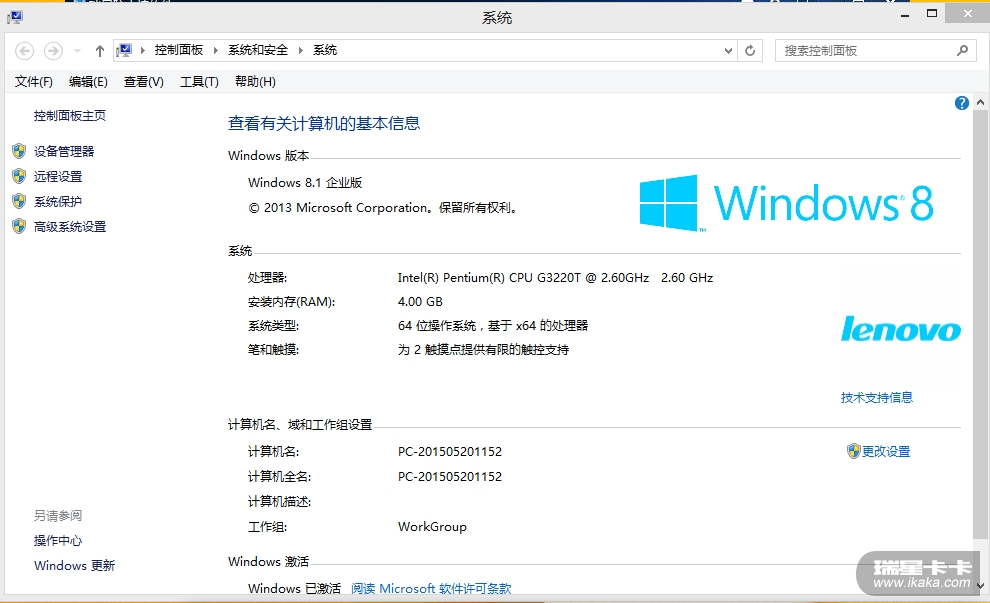This screenshot has height=603, width=990.
Task: Click shield icon beside 系统保护
Action: click(19, 201)
